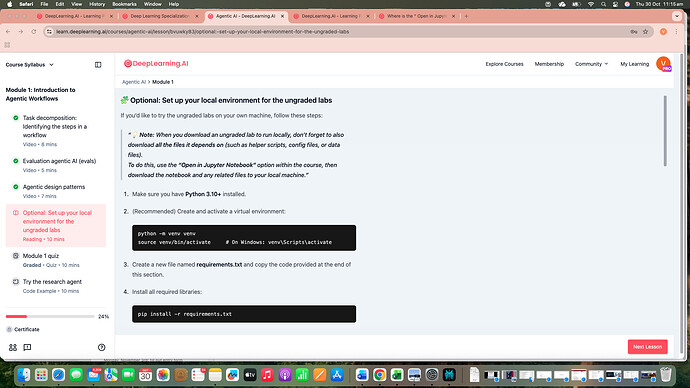The height and width of the screenshot is (388, 690).
Task: Open Google Chrome from the dock
Action: [379, 375]
